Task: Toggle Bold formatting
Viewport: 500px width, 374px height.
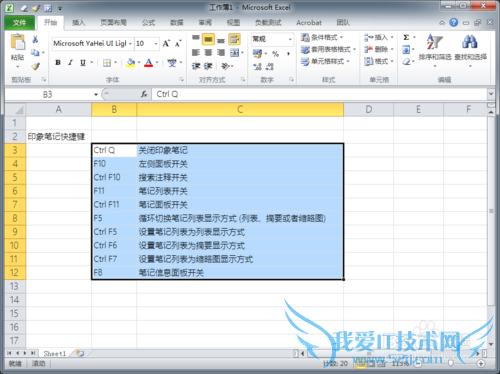Action: click(58, 62)
